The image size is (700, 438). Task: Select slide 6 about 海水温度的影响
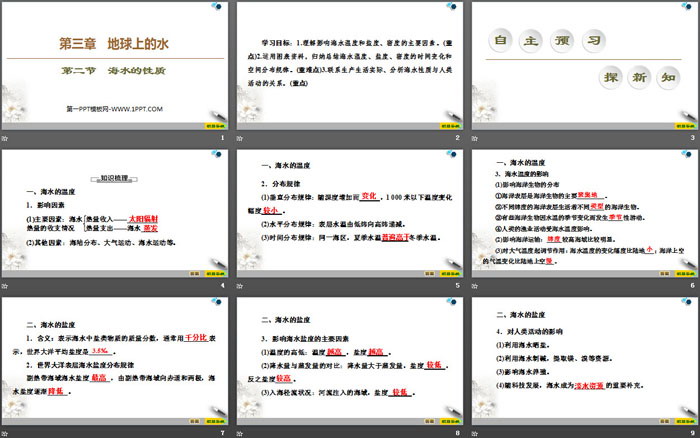point(585,213)
